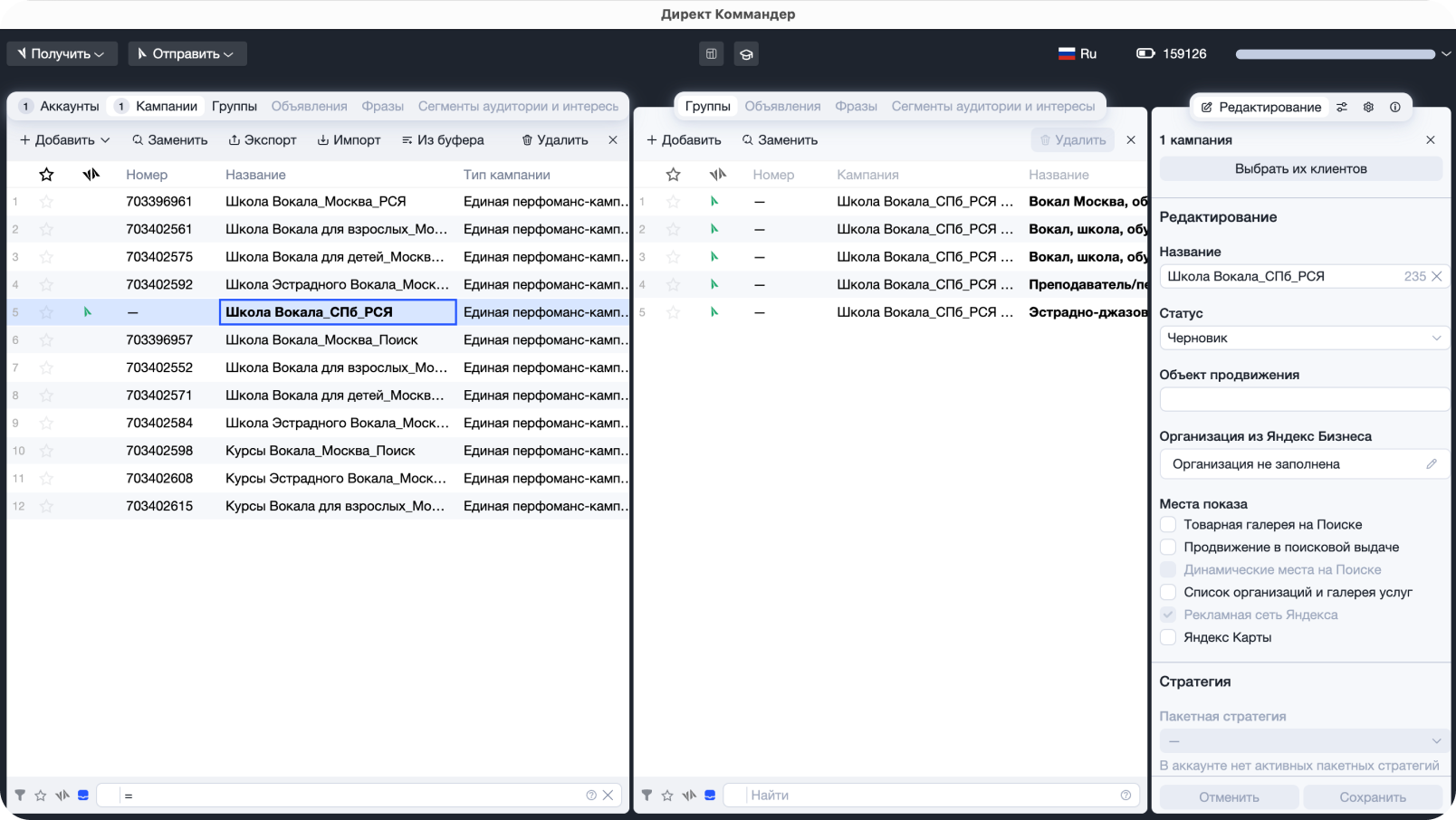The width and height of the screenshot is (1456, 820).
Task: Enable Яндекс Карты checkbox
Action: click(1168, 638)
